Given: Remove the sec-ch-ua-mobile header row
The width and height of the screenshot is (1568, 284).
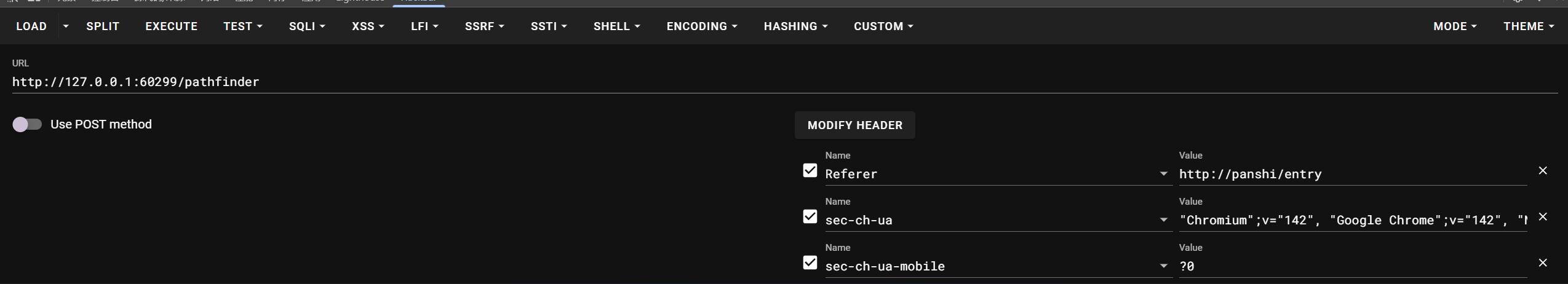Looking at the screenshot, I should point(1542,263).
